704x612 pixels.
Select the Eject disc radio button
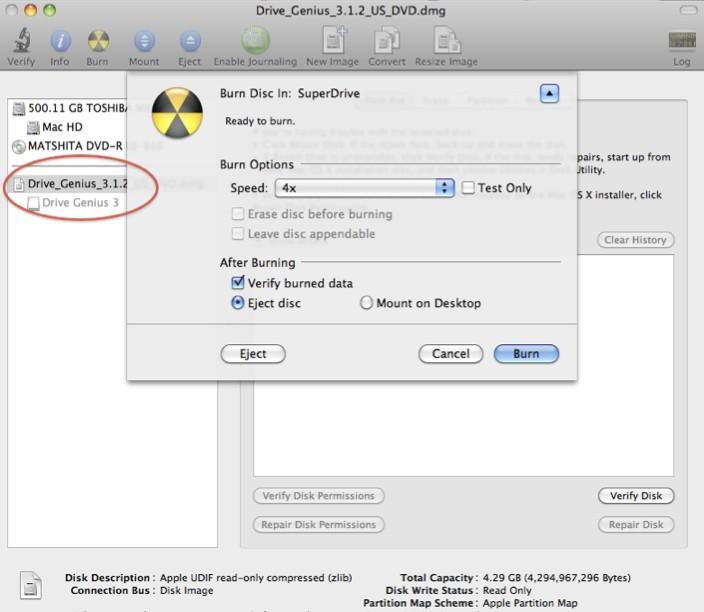(238, 303)
